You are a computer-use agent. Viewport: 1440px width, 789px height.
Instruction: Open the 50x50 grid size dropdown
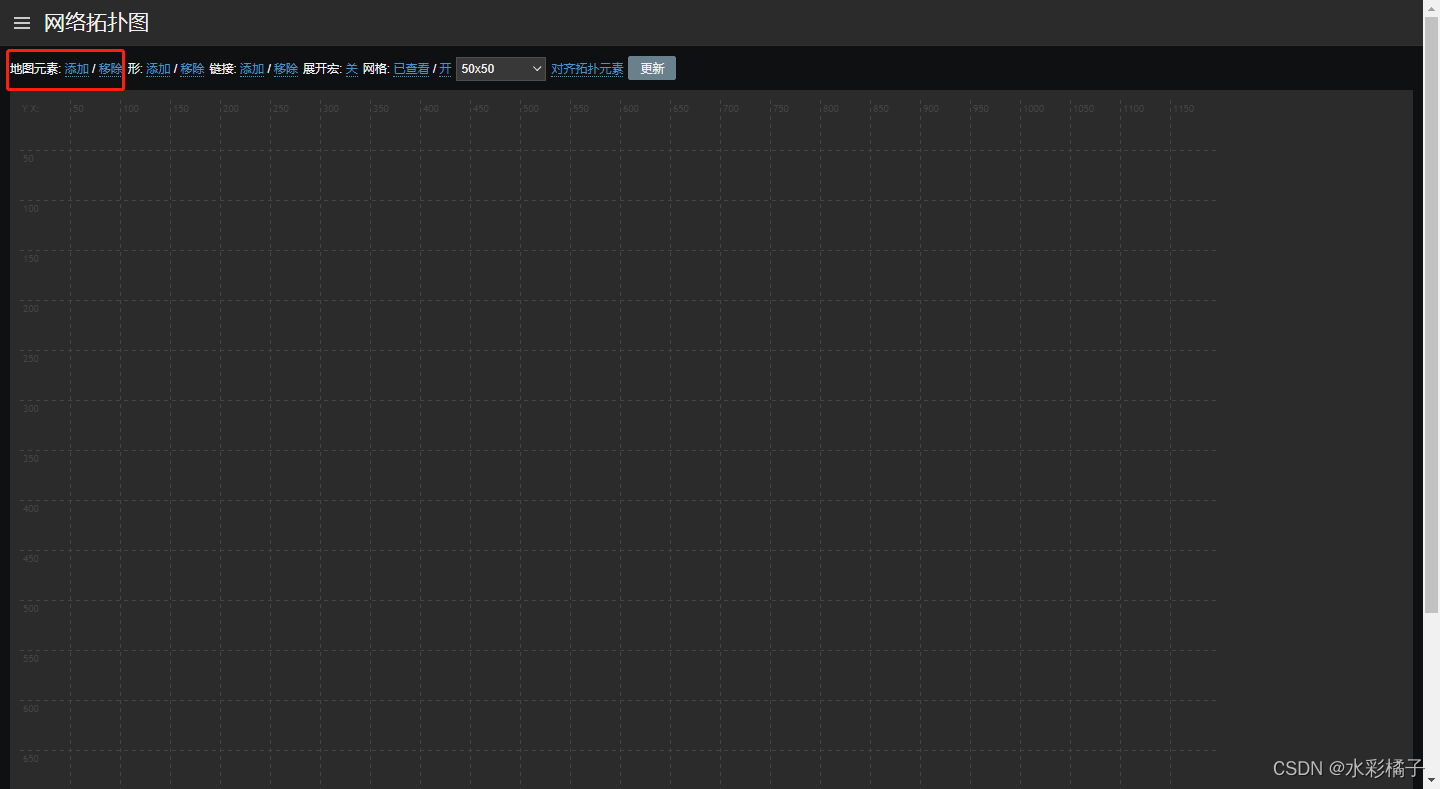coord(501,69)
